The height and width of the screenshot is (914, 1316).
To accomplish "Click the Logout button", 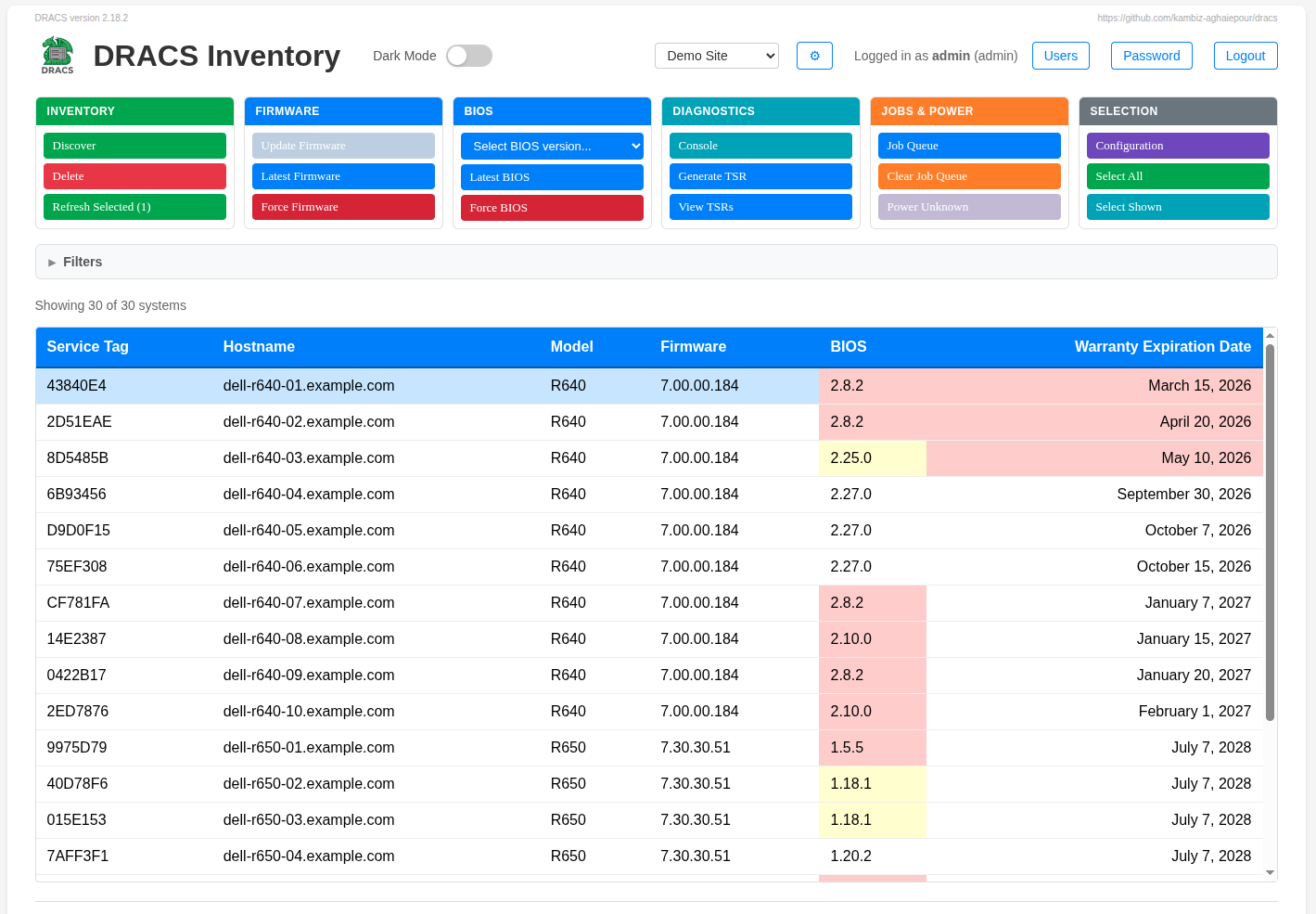I will point(1246,56).
